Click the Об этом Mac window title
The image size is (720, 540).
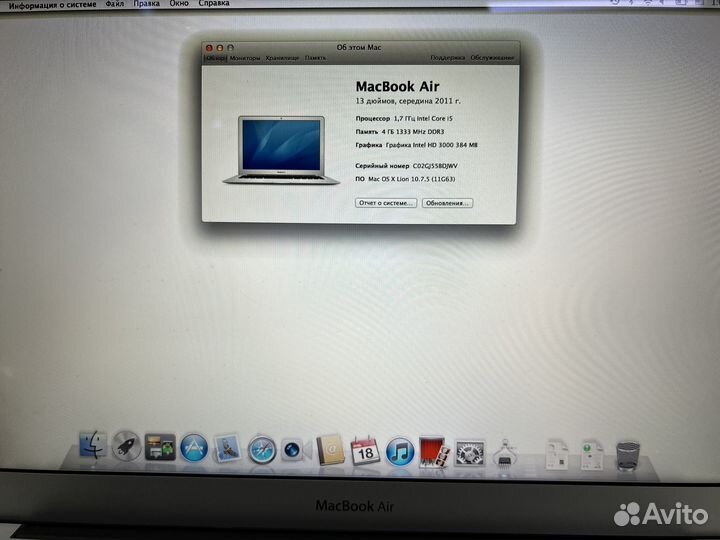(359, 47)
